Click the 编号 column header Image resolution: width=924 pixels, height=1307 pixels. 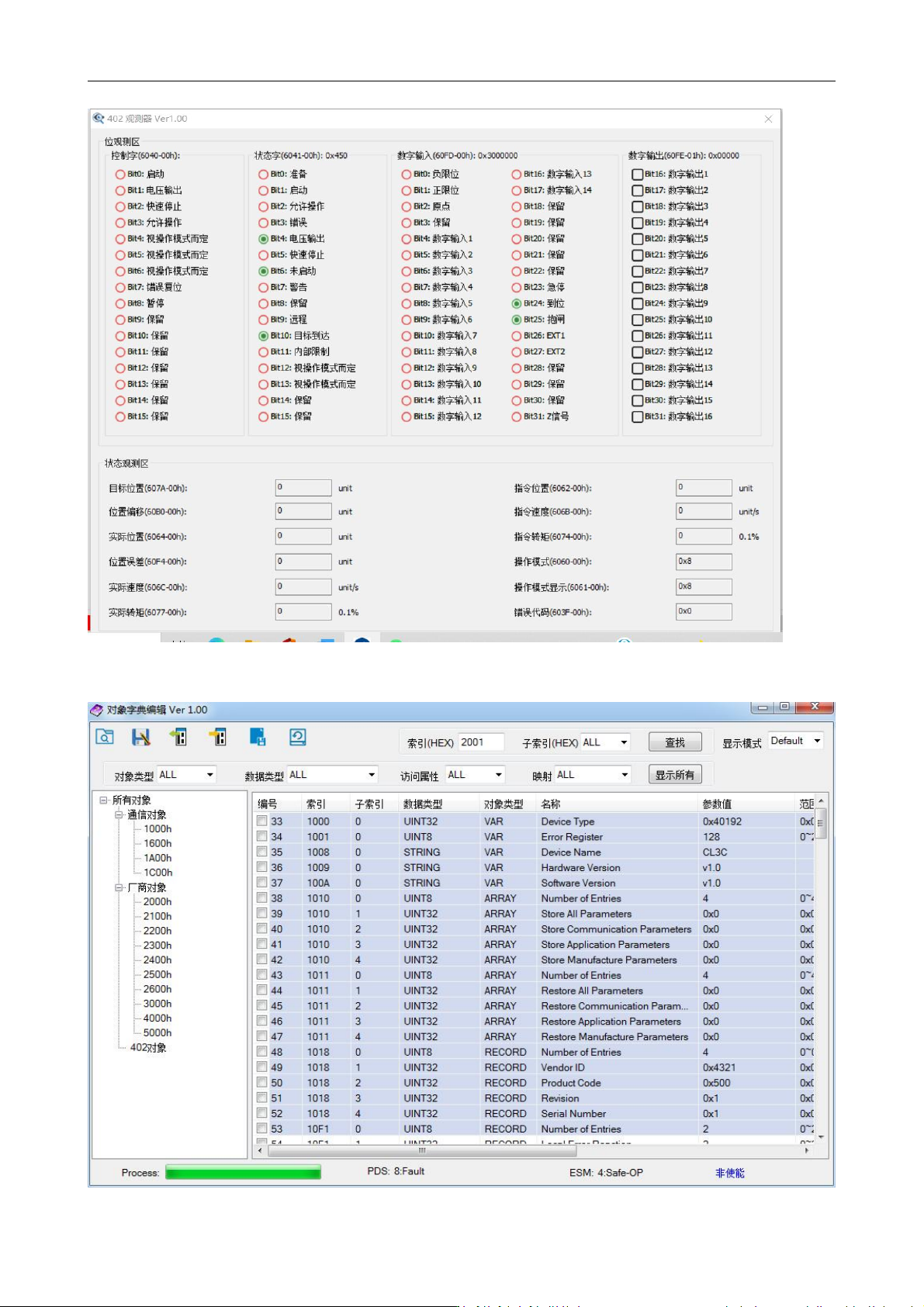pos(267,804)
